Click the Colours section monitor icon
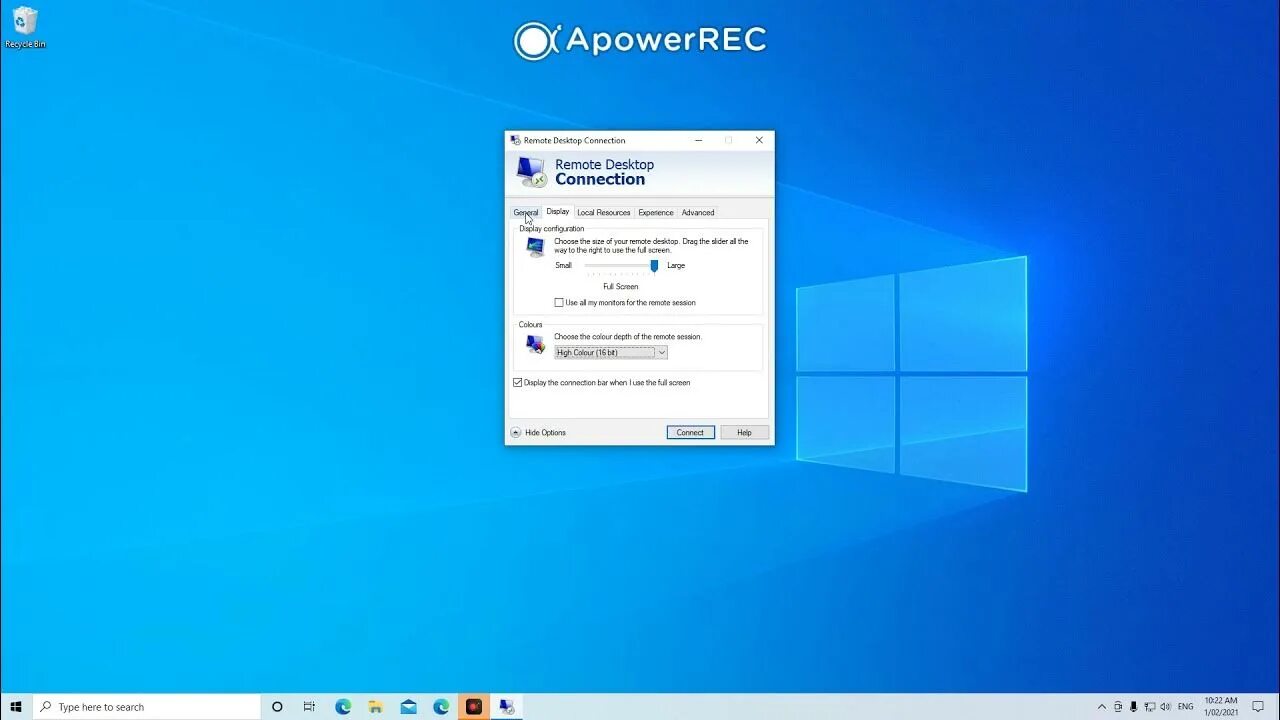 [x=536, y=345]
